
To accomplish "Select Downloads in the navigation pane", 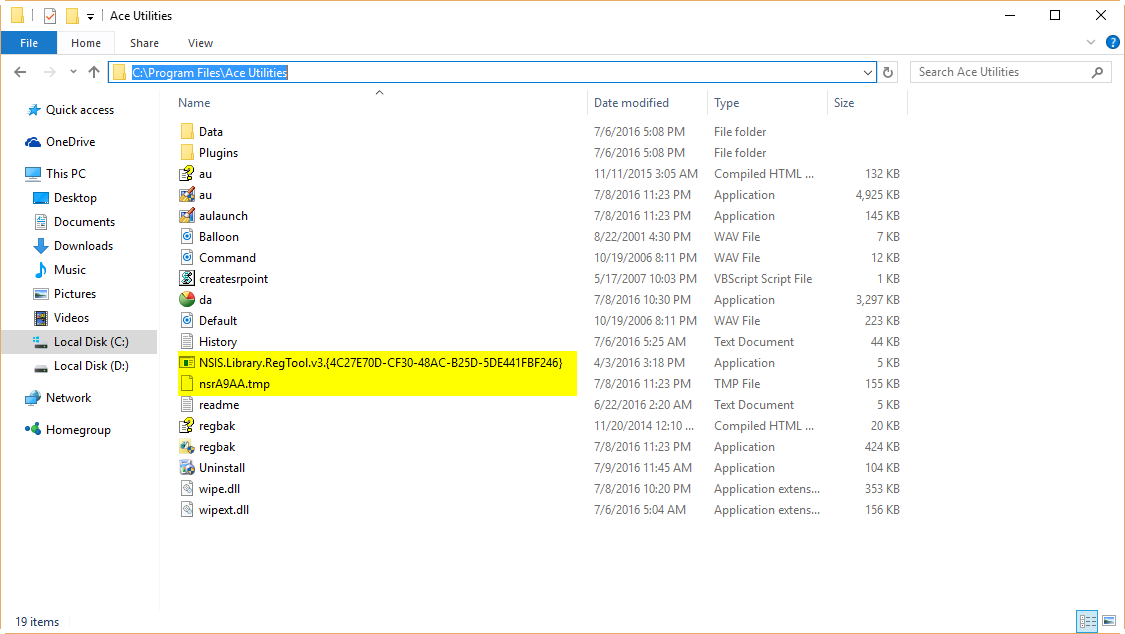I will pos(83,246).
